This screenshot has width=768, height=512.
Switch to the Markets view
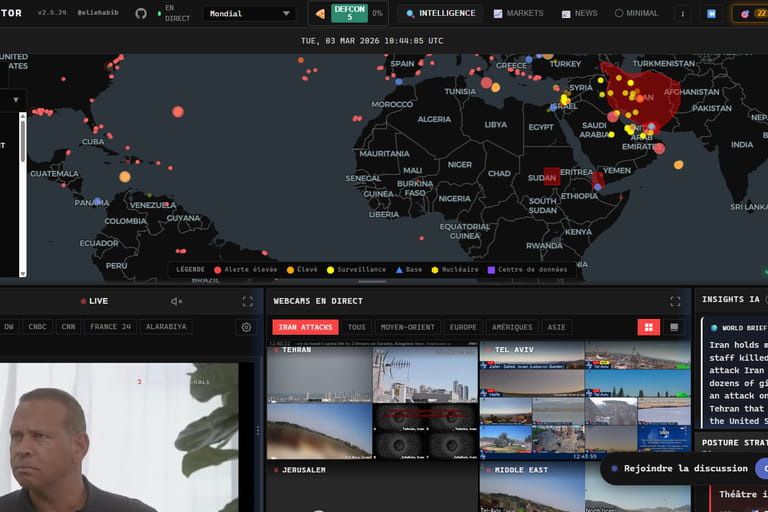click(x=518, y=14)
